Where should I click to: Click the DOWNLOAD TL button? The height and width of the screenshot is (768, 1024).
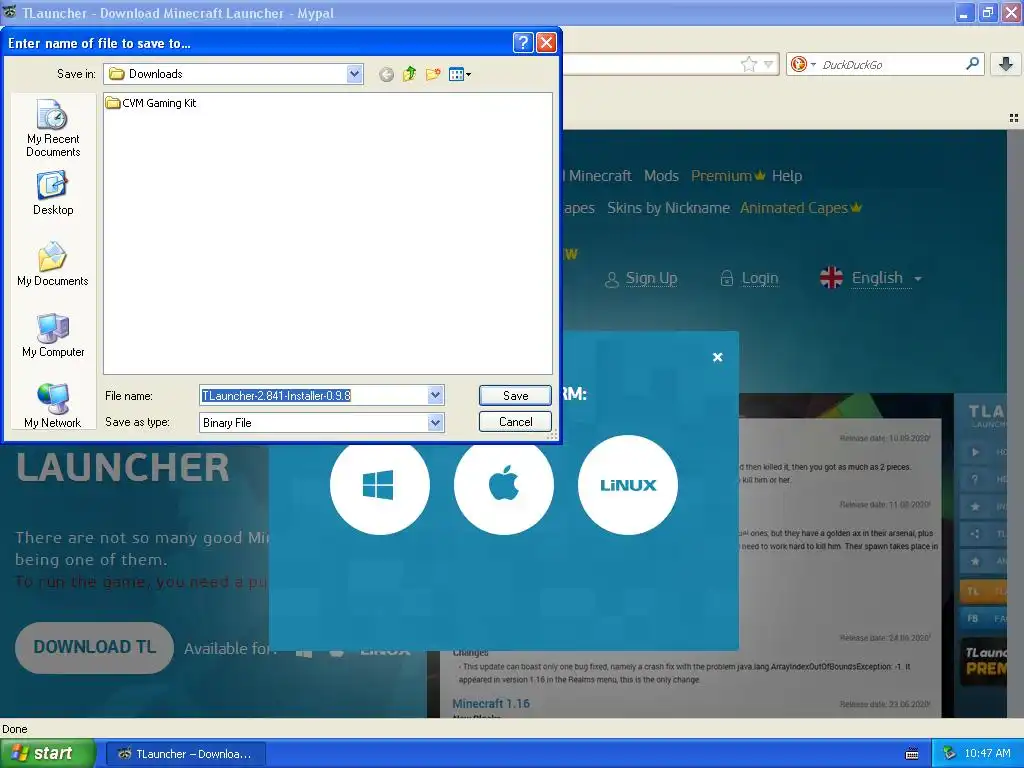(x=95, y=647)
